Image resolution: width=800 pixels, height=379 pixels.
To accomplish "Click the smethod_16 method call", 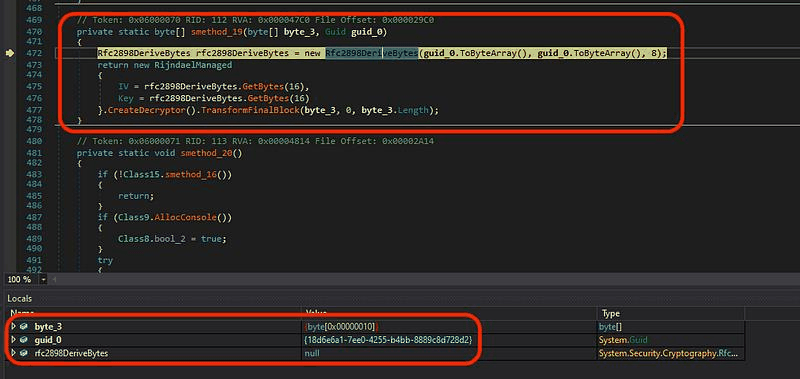I will [x=191, y=174].
